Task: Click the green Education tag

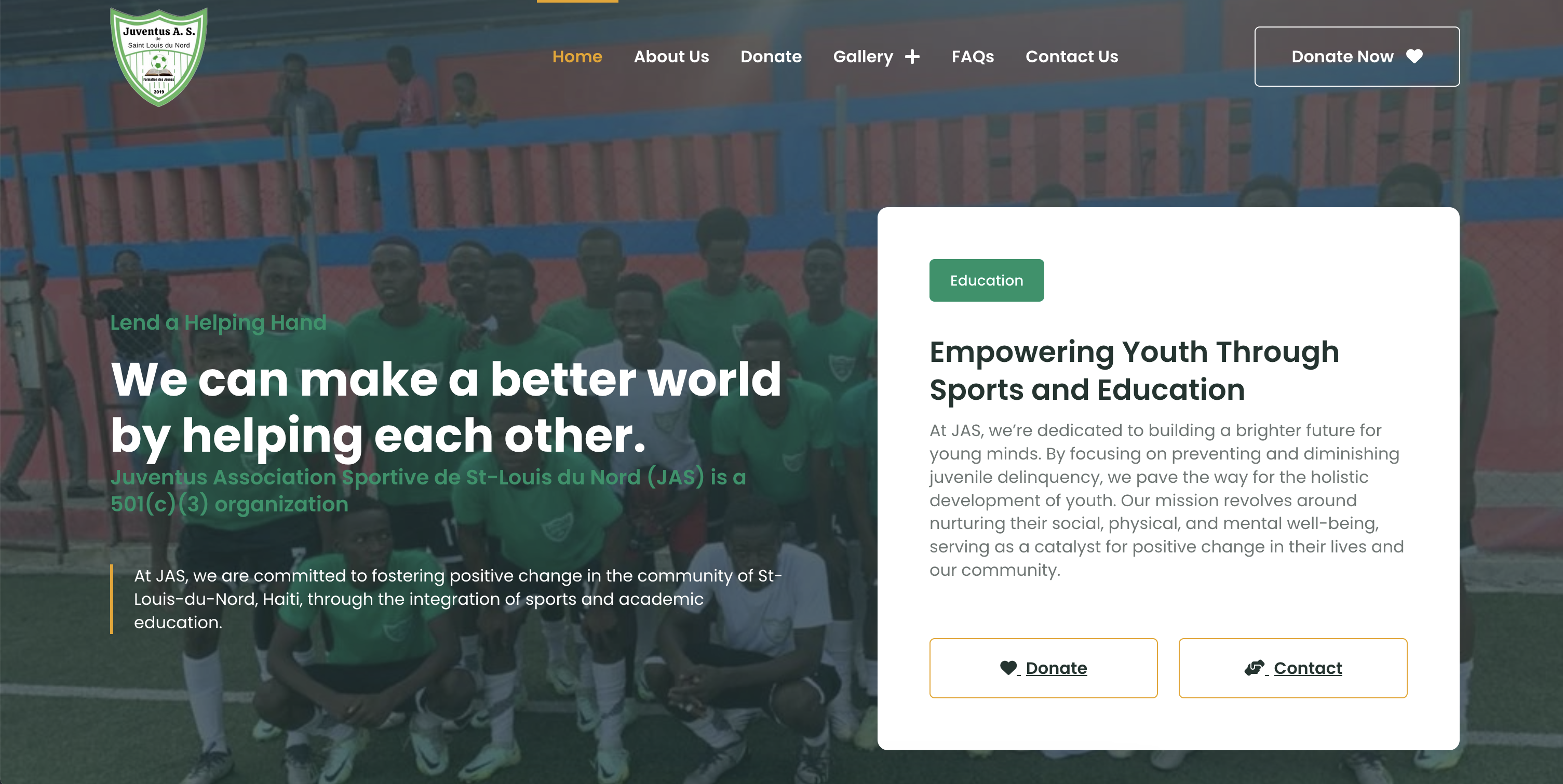Action: point(986,280)
